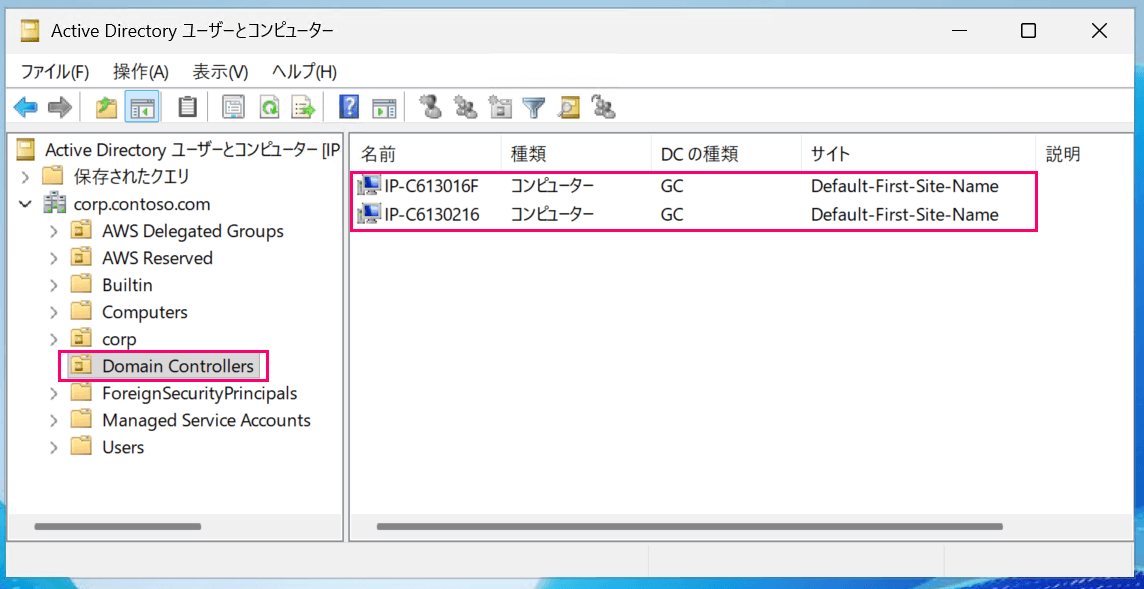Expand the ForeignSecurityPrincipals node
The image size is (1144, 589).
53,393
